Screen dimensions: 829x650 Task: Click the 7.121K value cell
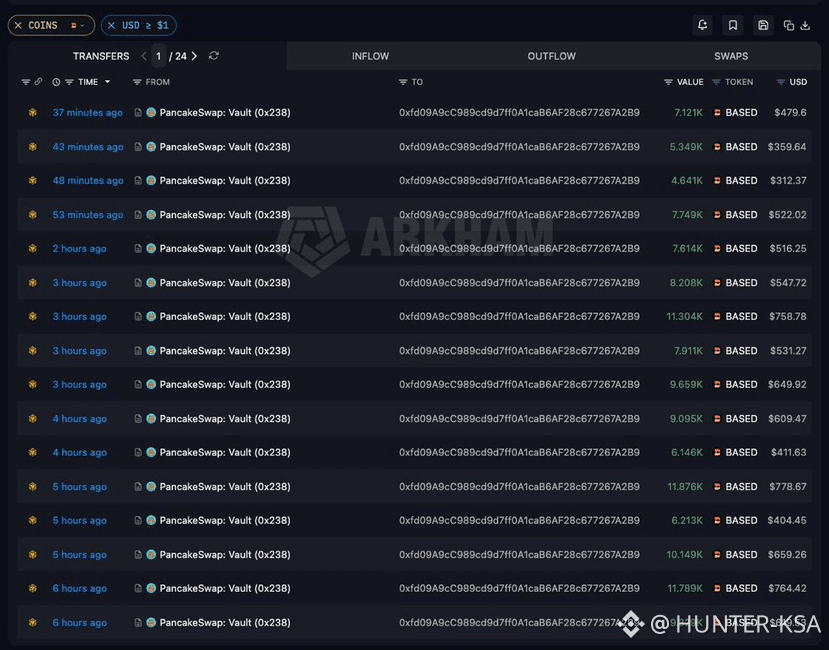pyautogui.click(x=688, y=112)
